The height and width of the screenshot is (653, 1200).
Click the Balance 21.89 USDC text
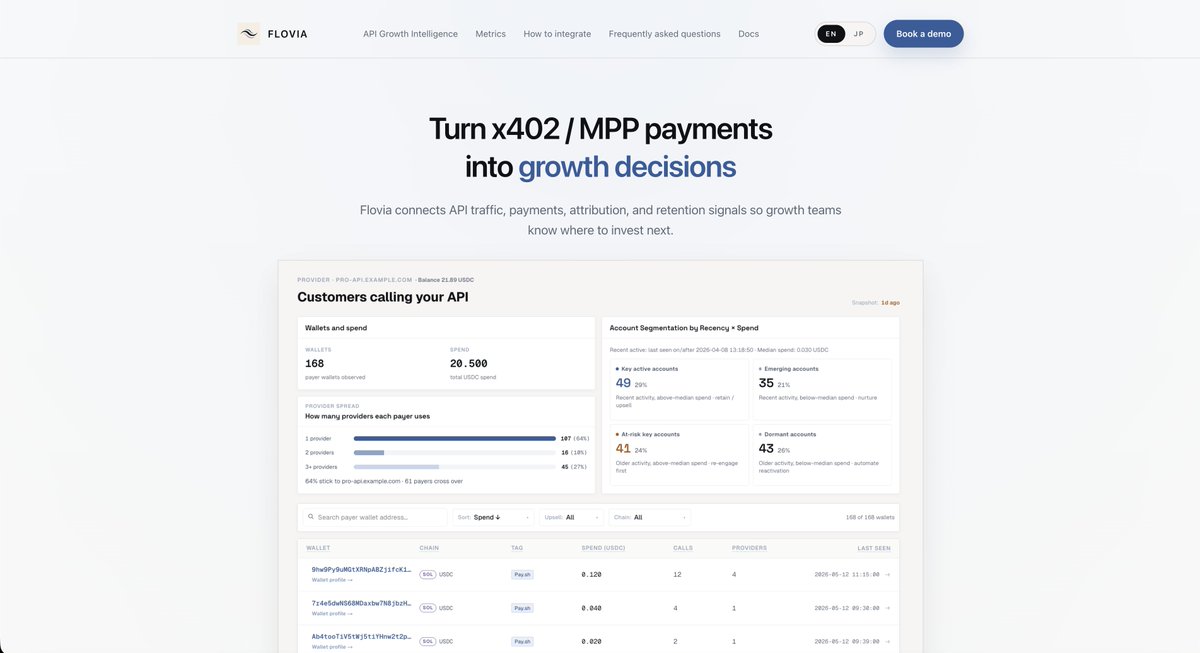[445, 280]
